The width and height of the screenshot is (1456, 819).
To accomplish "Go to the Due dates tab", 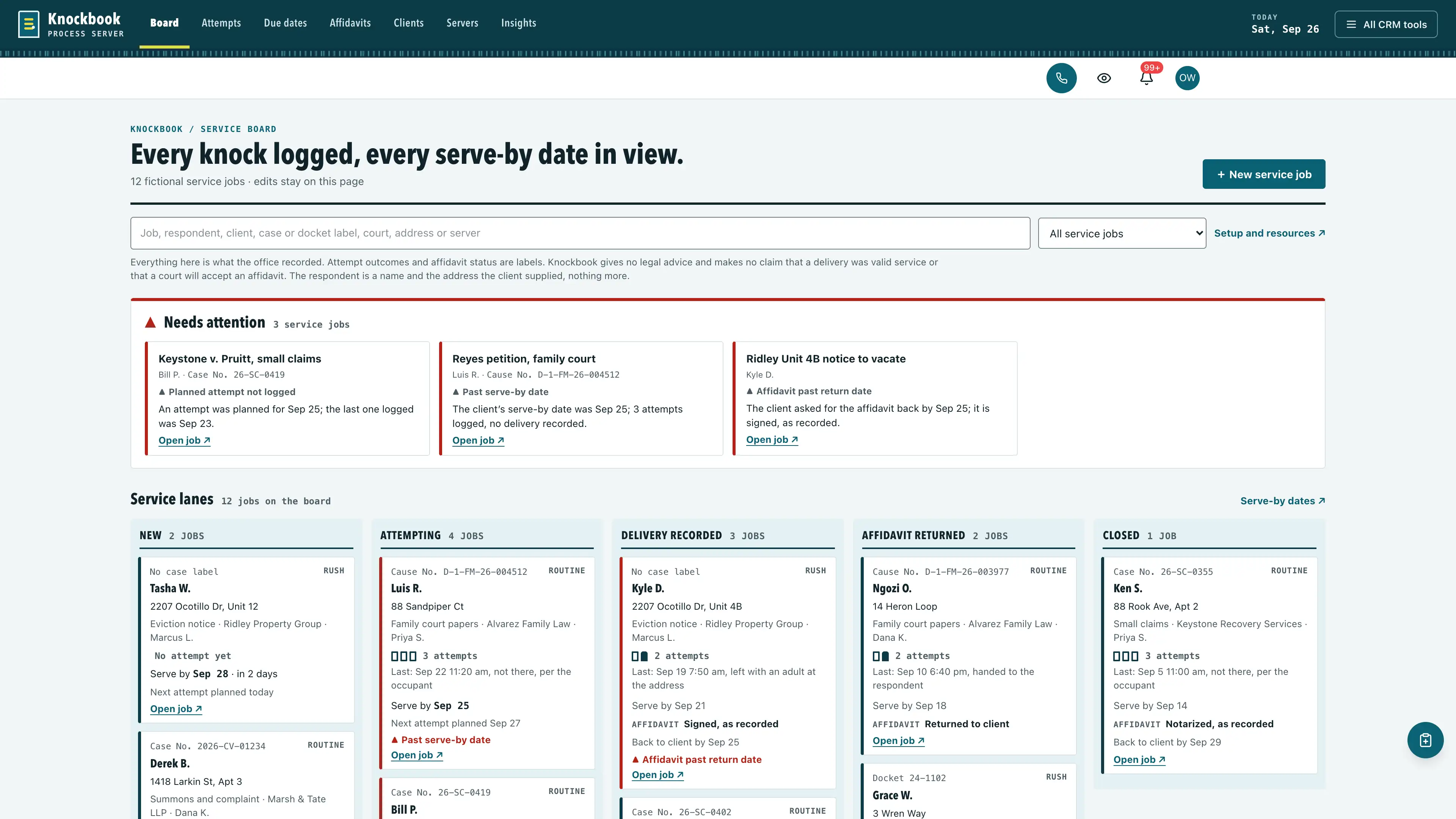I will tap(286, 23).
